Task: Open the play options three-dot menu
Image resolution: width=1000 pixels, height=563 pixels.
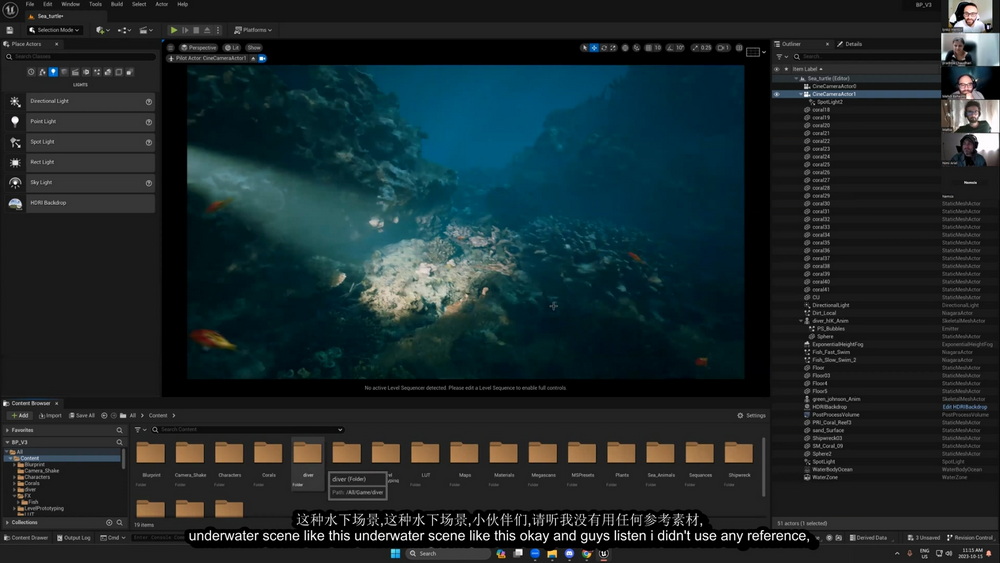Action: click(217, 30)
